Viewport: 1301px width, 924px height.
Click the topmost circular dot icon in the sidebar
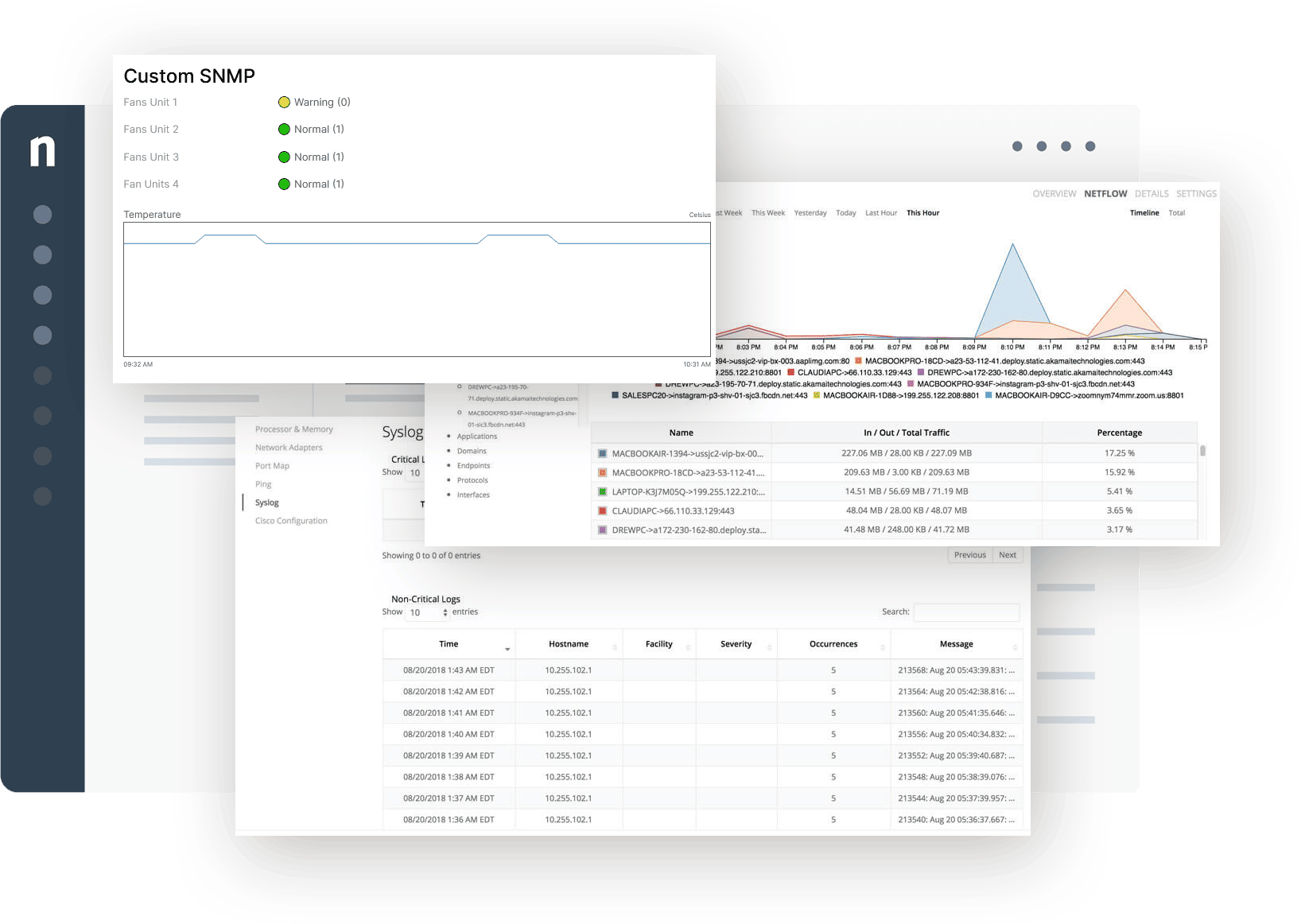pos(42,215)
